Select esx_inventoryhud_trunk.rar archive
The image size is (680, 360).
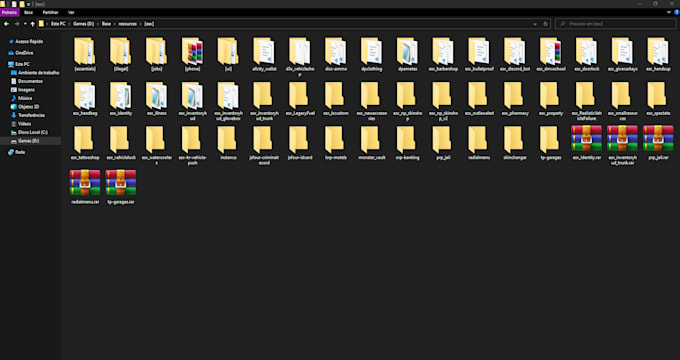622,145
